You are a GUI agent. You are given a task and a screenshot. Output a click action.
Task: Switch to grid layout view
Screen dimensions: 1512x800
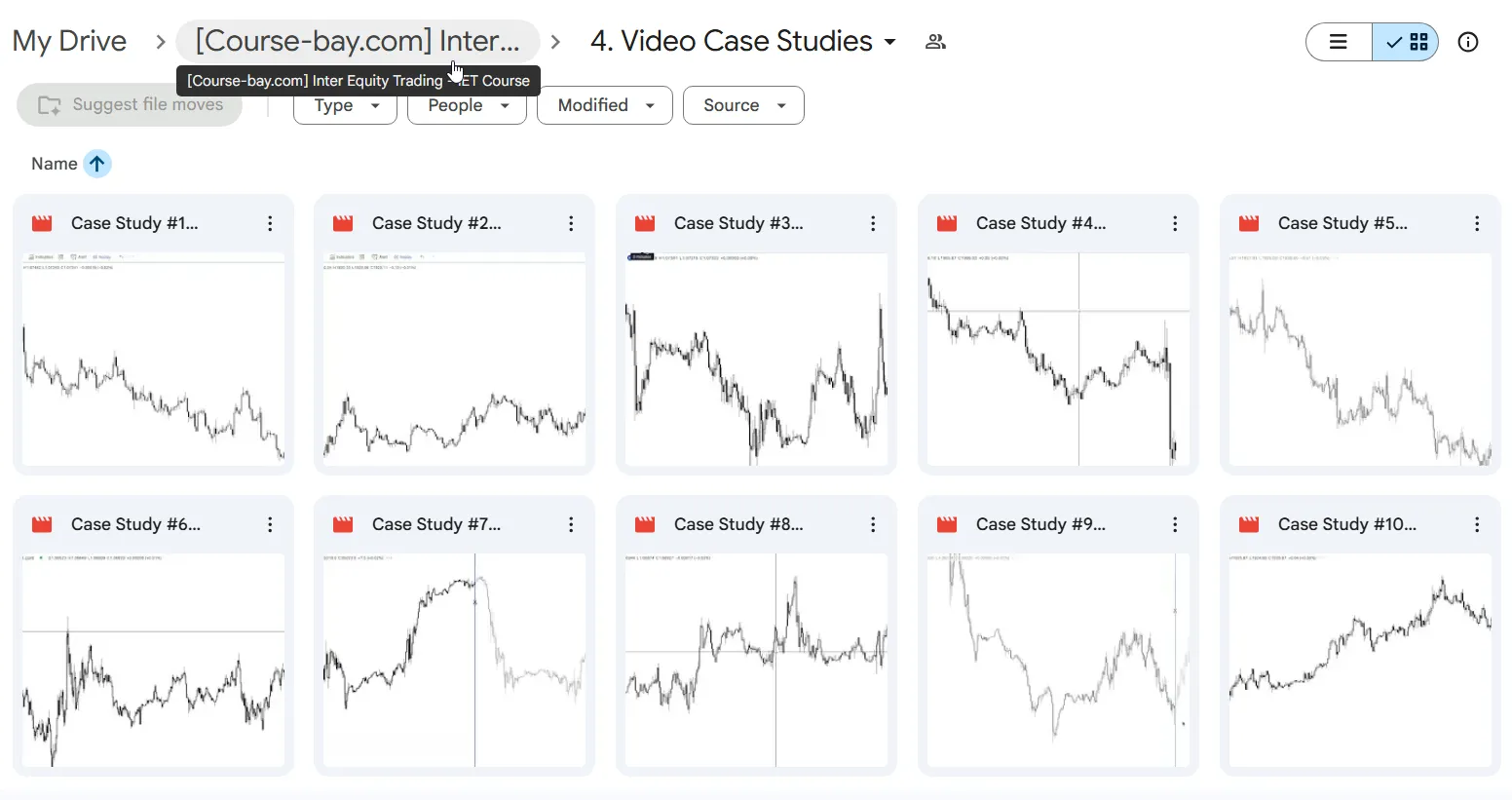coord(1405,42)
